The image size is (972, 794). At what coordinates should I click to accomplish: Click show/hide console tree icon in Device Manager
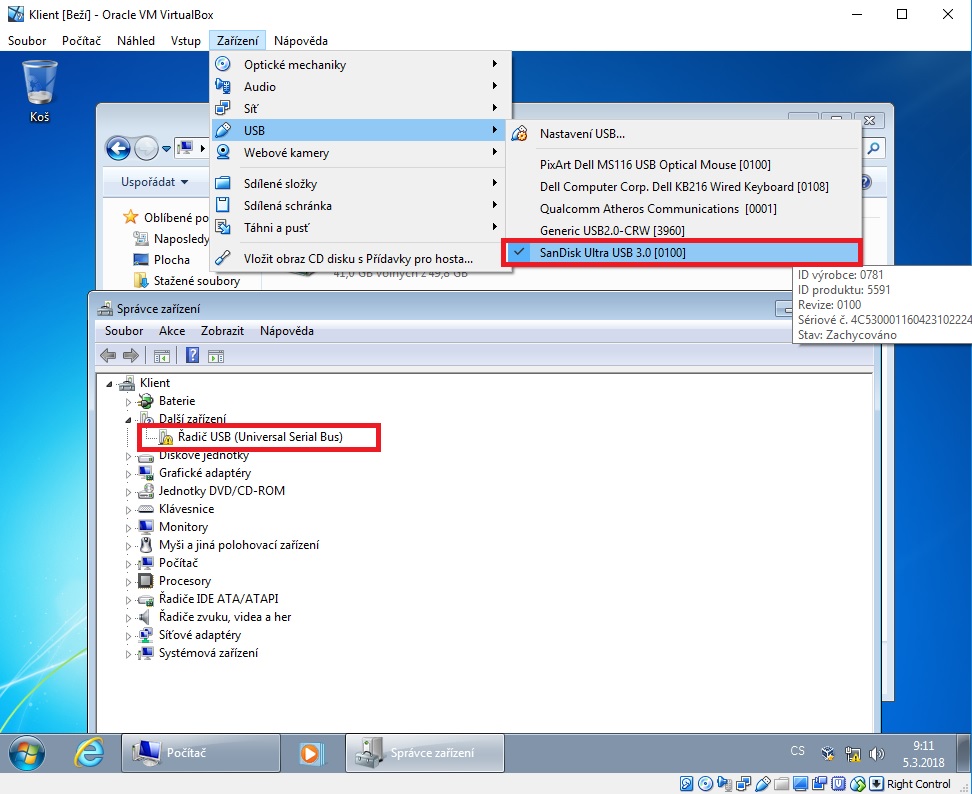(162, 356)
